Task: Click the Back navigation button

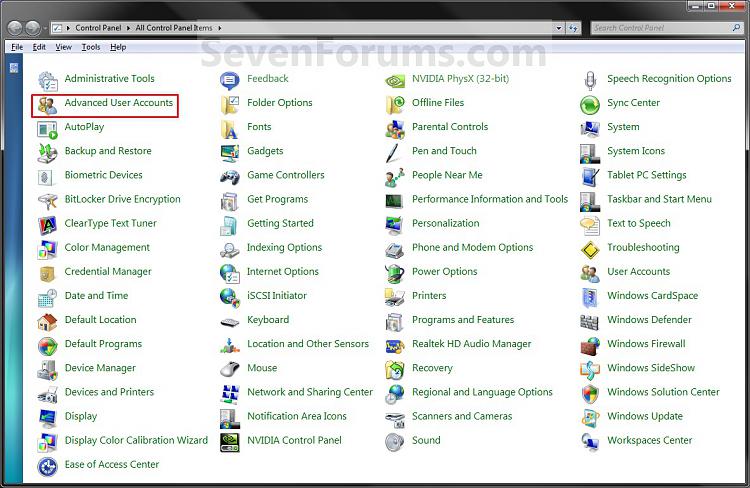Action: (15, 28)
